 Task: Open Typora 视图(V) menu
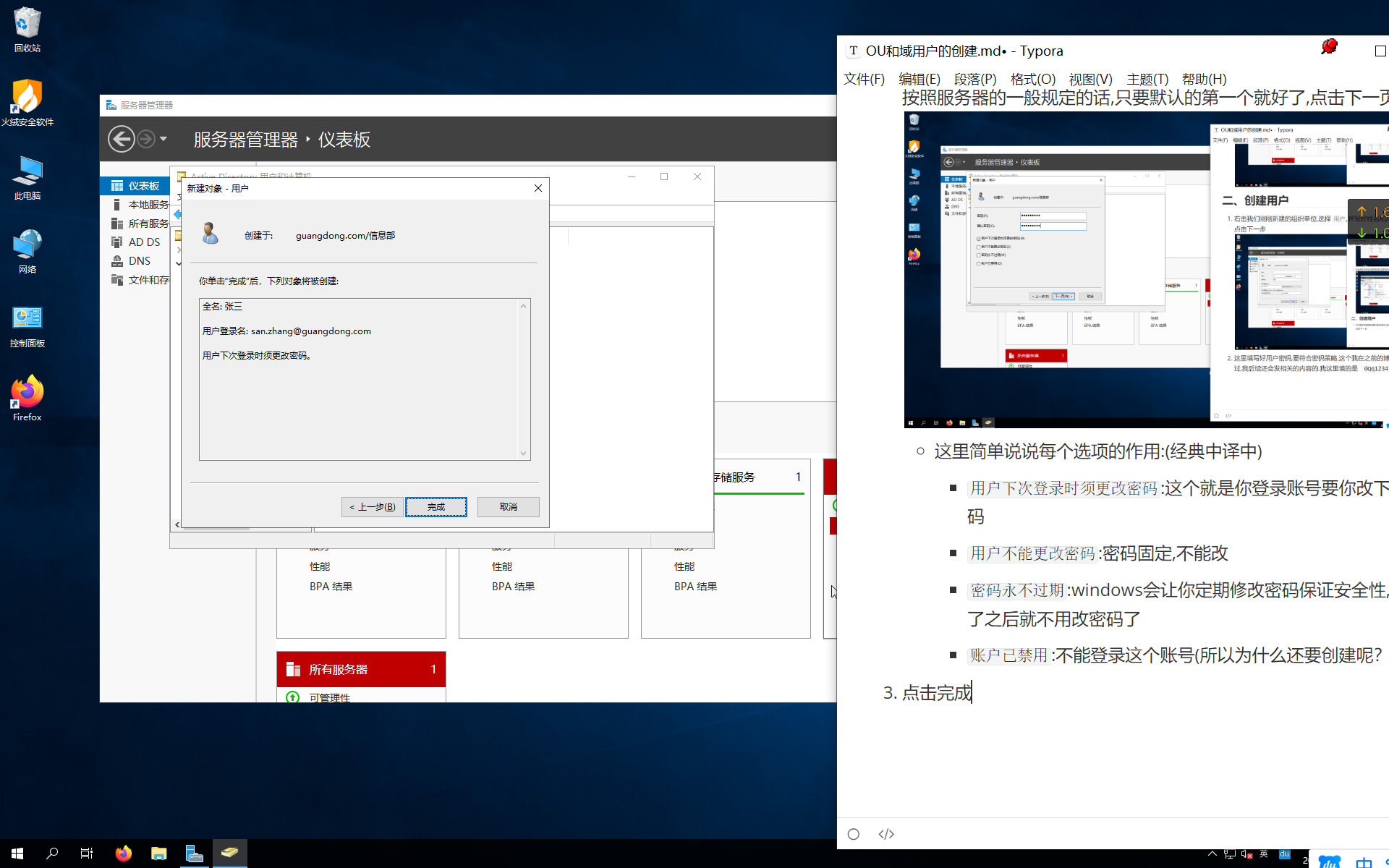tap(1091, 79)
